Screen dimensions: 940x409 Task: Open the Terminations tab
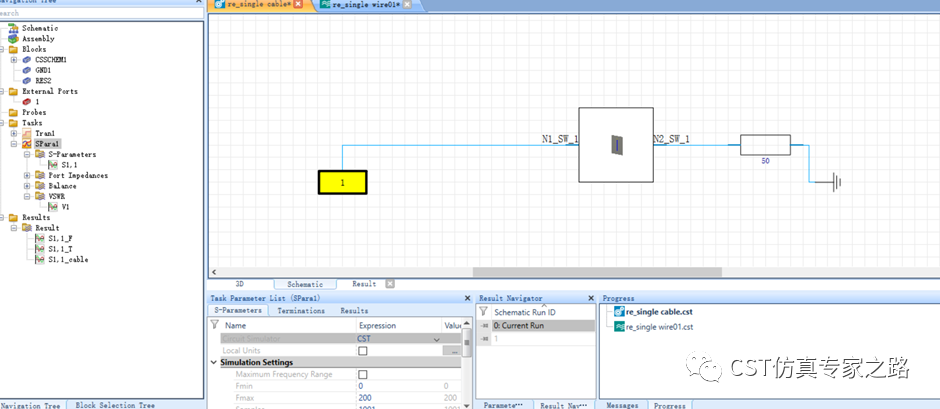[x=301, y=311]
